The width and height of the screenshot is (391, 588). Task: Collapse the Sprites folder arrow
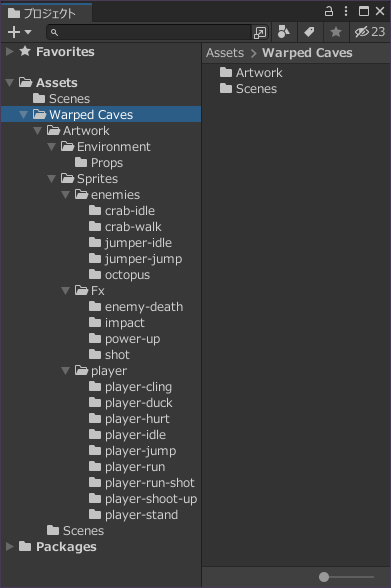point(52,178)
